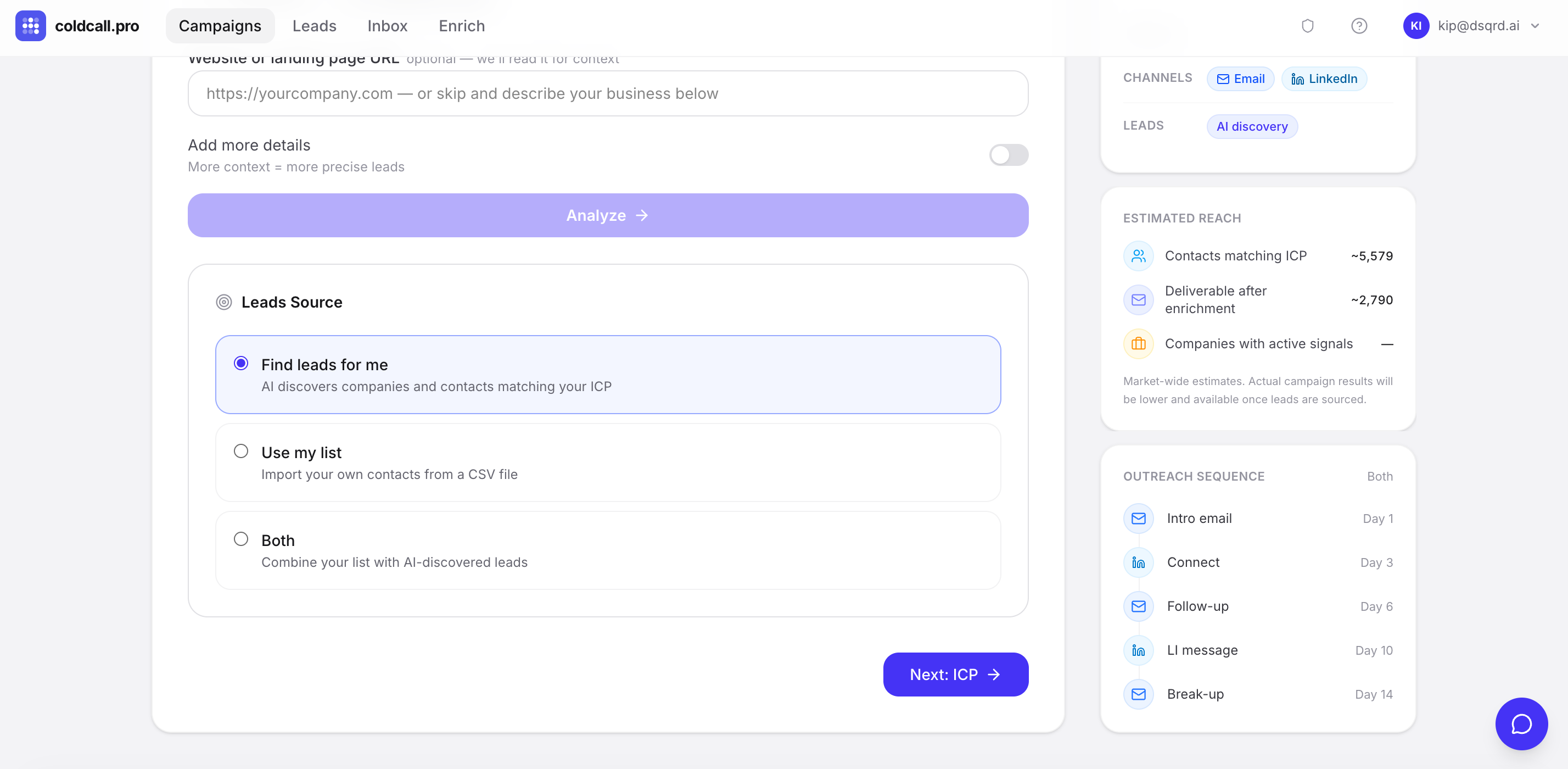Choose Find leads for me radio button
The width and height of the screenshot is (1568, 769).
241,364
